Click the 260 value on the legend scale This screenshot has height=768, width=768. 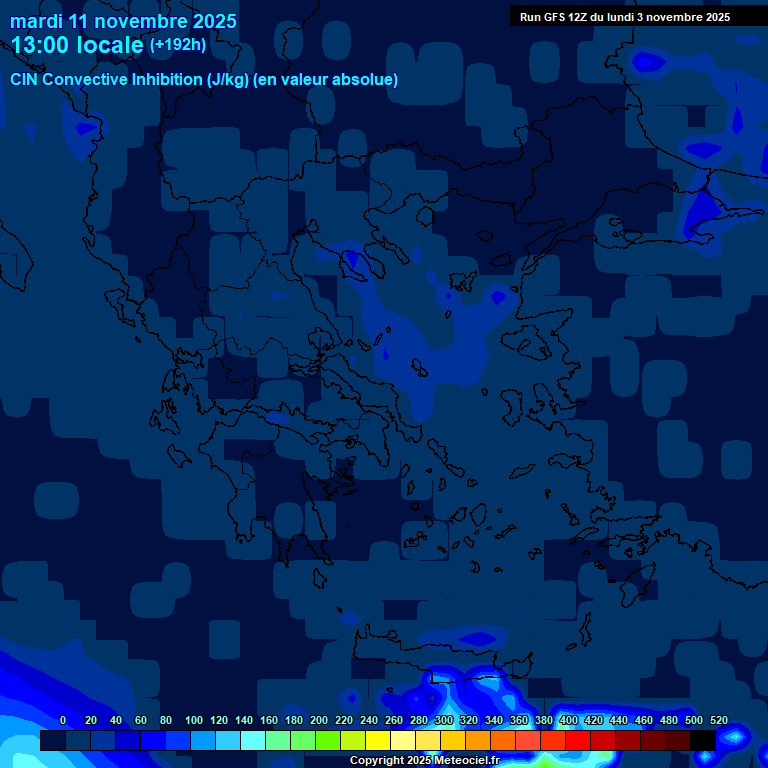pos(393,720)
